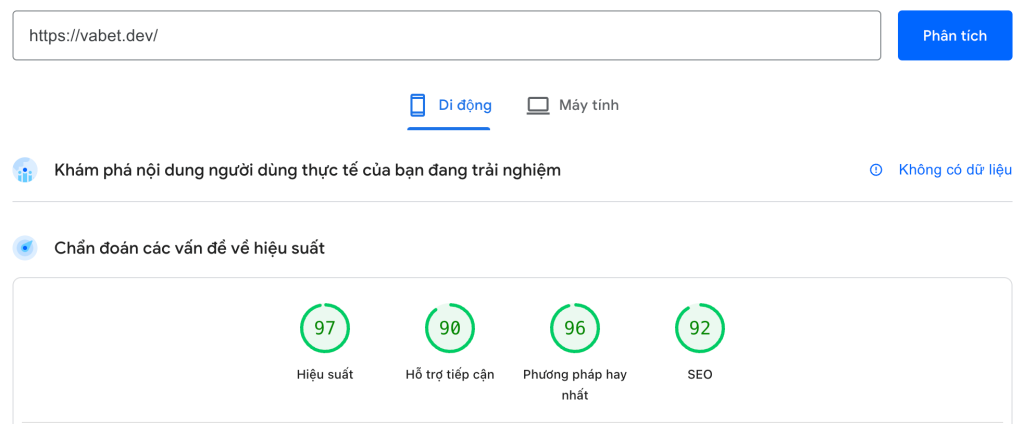Switch to the Di động tab

pyautogui.click(x=449, y=105)
